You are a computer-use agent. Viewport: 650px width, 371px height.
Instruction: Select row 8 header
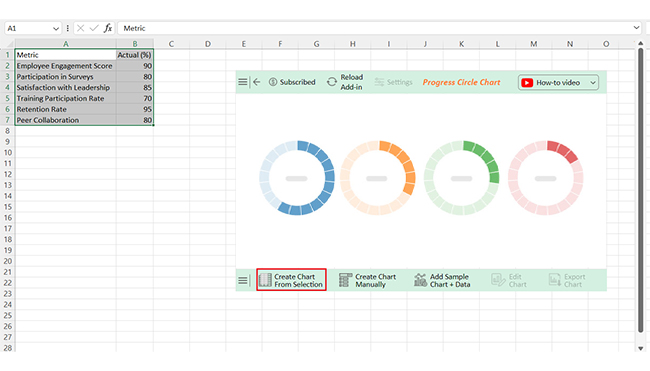[7, 131]
